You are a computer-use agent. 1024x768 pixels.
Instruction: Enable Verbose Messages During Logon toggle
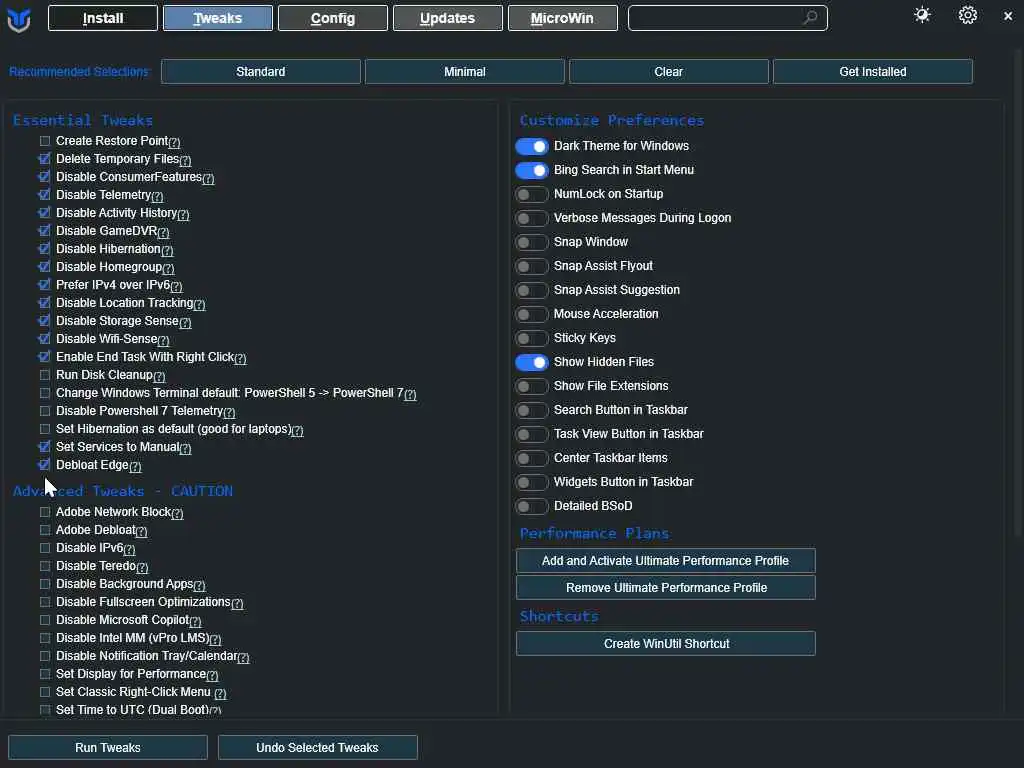coord(532,218)
